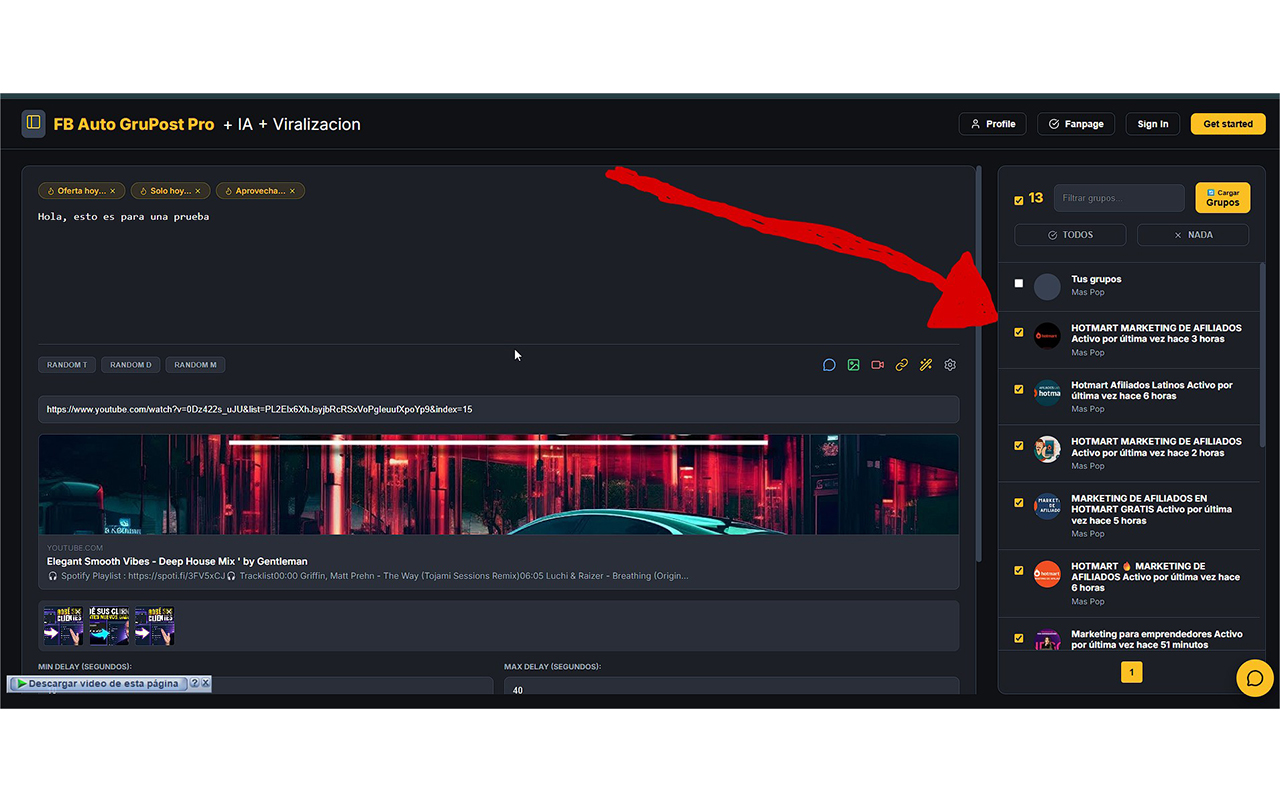Uncheck HOTMART MARKETING DE AFILIADOS 3 horas group
The width and height of the screenshot is (1280, 800).
[x=1019, y=333]
